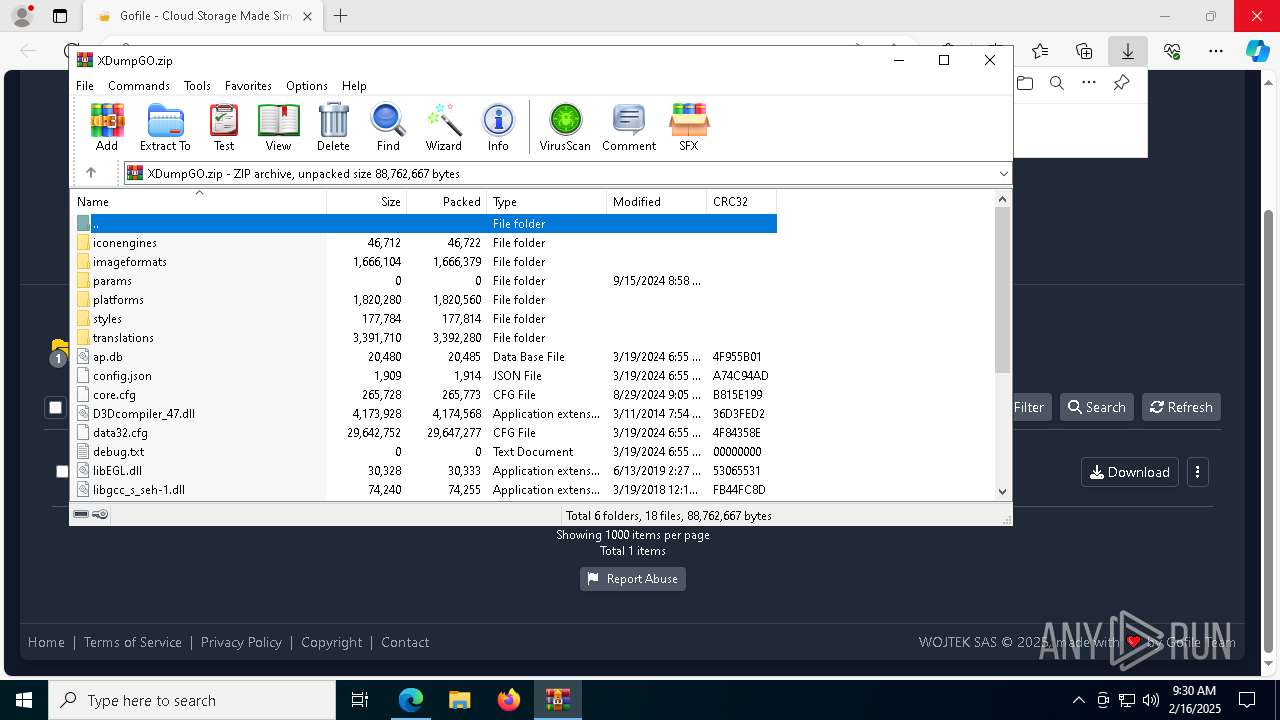
Task: Open the Privacy Policy link
Action: click(x=241, y=642)
